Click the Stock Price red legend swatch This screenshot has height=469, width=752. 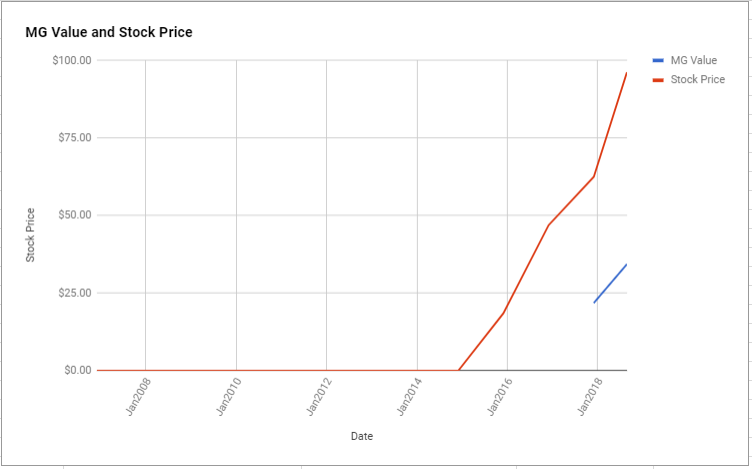(x=658, y=80)
